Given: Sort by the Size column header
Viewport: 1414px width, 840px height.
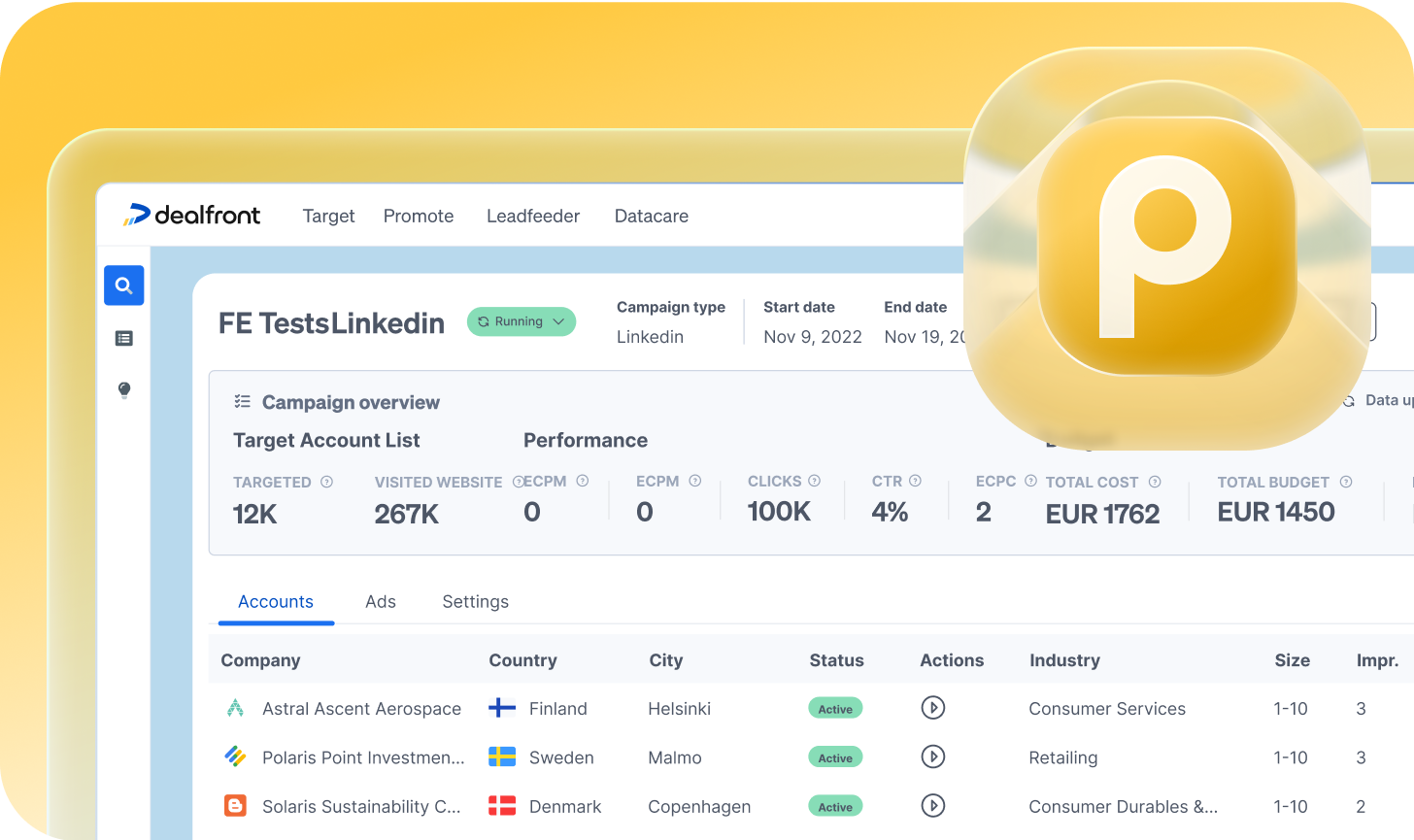Looking at the screenshot, I should (x=1292, y=660).
